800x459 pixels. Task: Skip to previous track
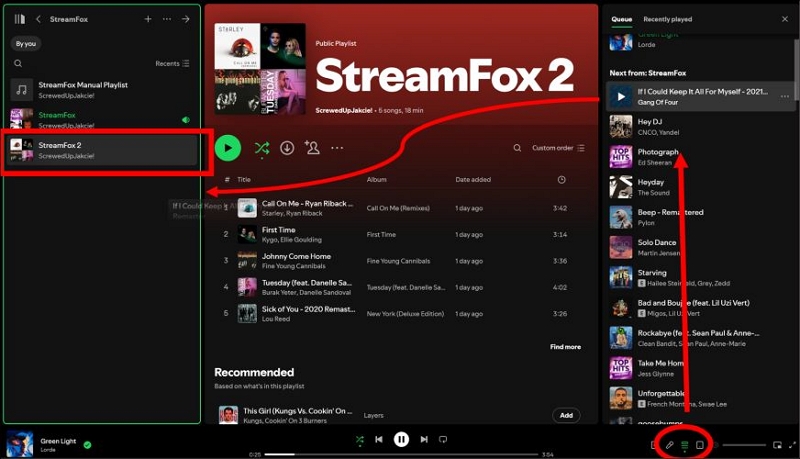379,439
